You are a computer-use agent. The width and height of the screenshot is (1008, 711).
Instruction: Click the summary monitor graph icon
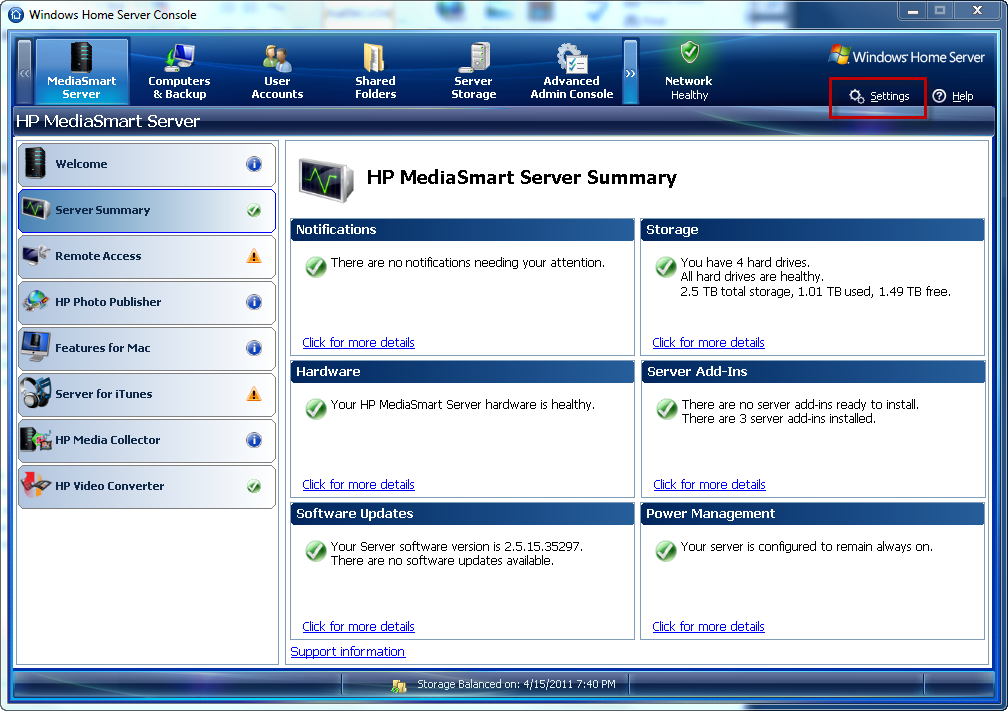point(326,181)
